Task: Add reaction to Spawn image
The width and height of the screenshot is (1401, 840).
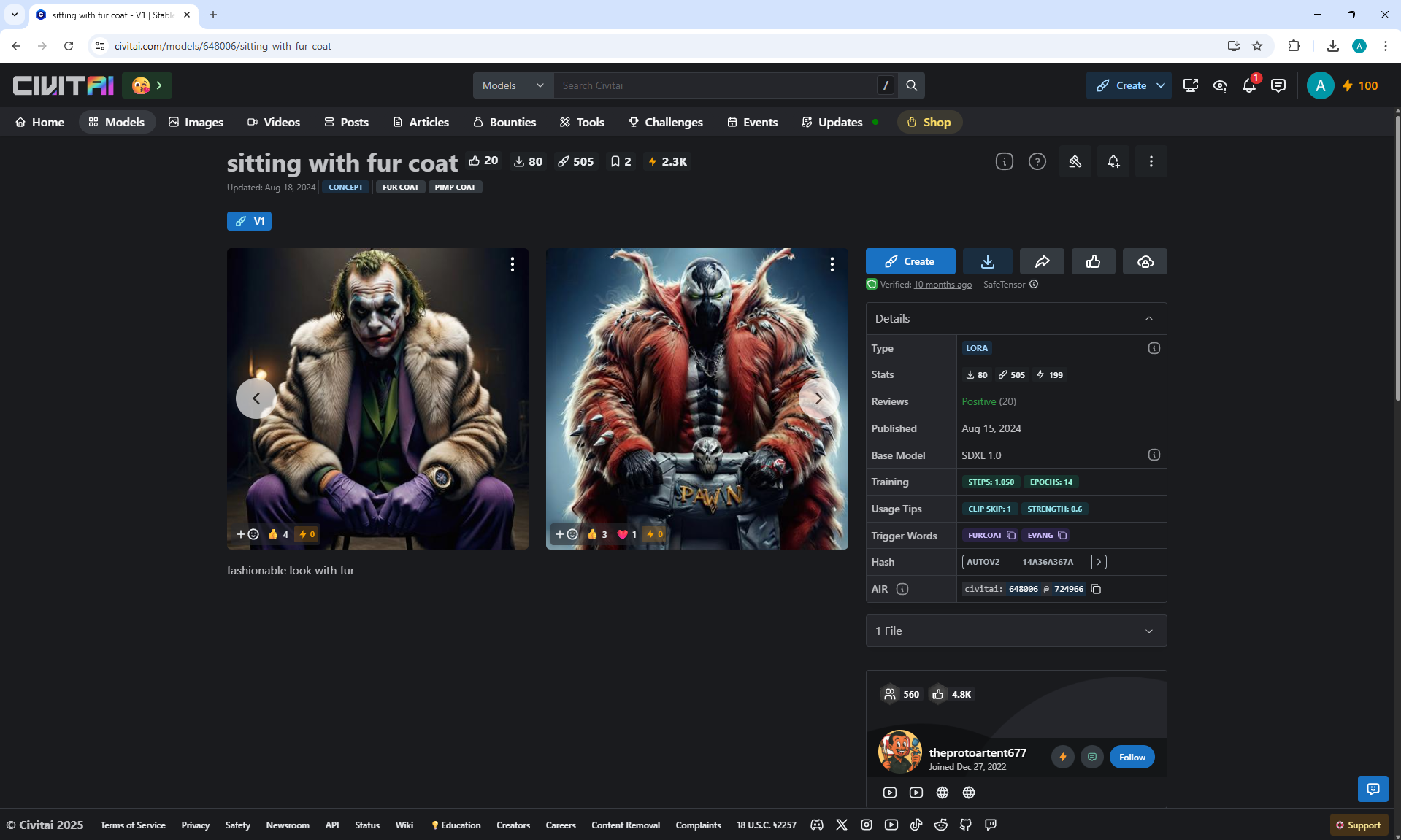Action: tap(567, 534)
